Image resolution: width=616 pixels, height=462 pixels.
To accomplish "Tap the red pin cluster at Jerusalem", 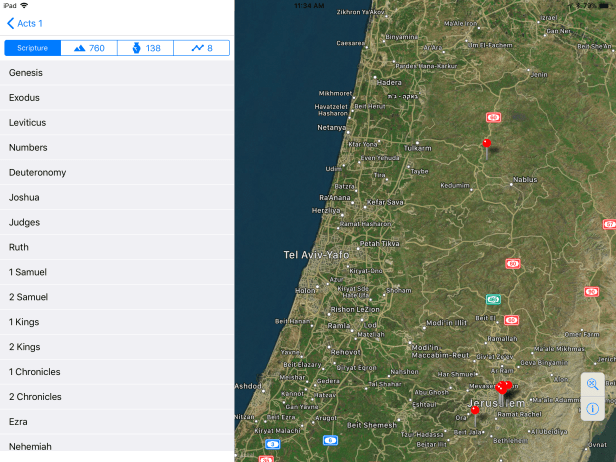I will pos(503,386).
